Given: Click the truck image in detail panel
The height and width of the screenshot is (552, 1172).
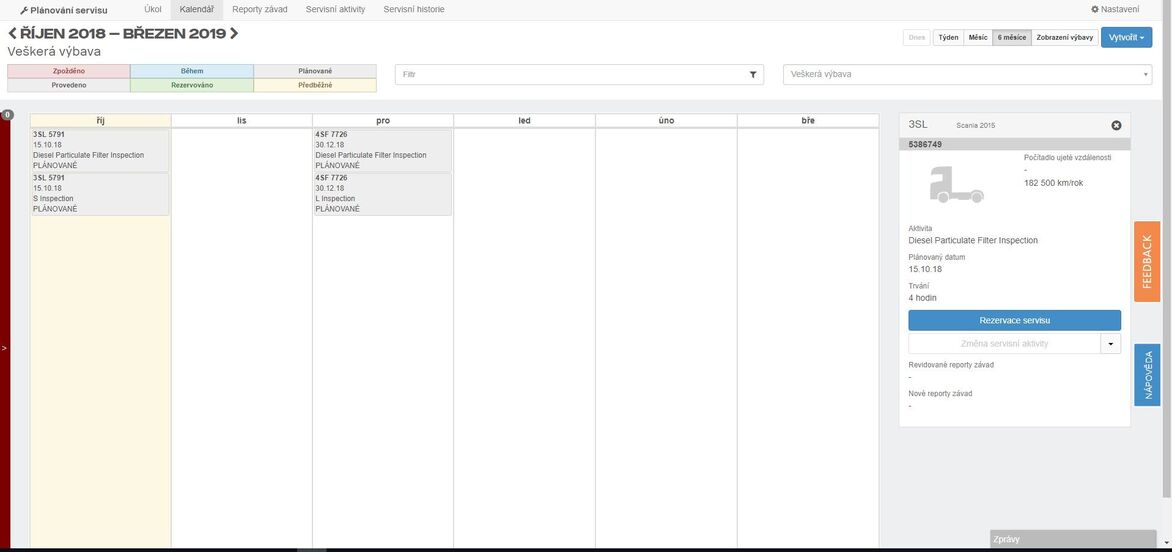Looking at the screenshot, I should 956,184.
